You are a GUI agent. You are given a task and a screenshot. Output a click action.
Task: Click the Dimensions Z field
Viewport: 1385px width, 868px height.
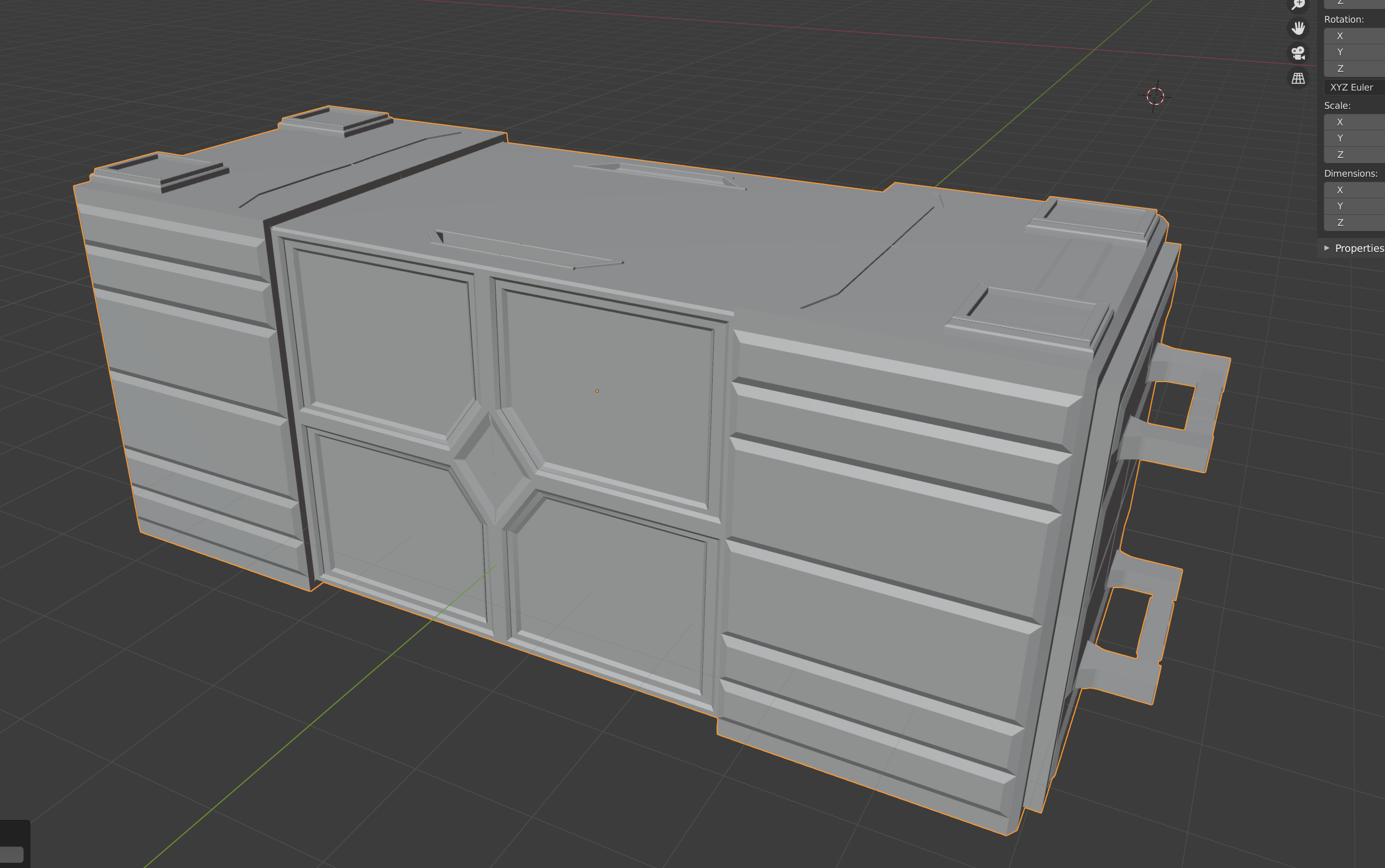1356,222
